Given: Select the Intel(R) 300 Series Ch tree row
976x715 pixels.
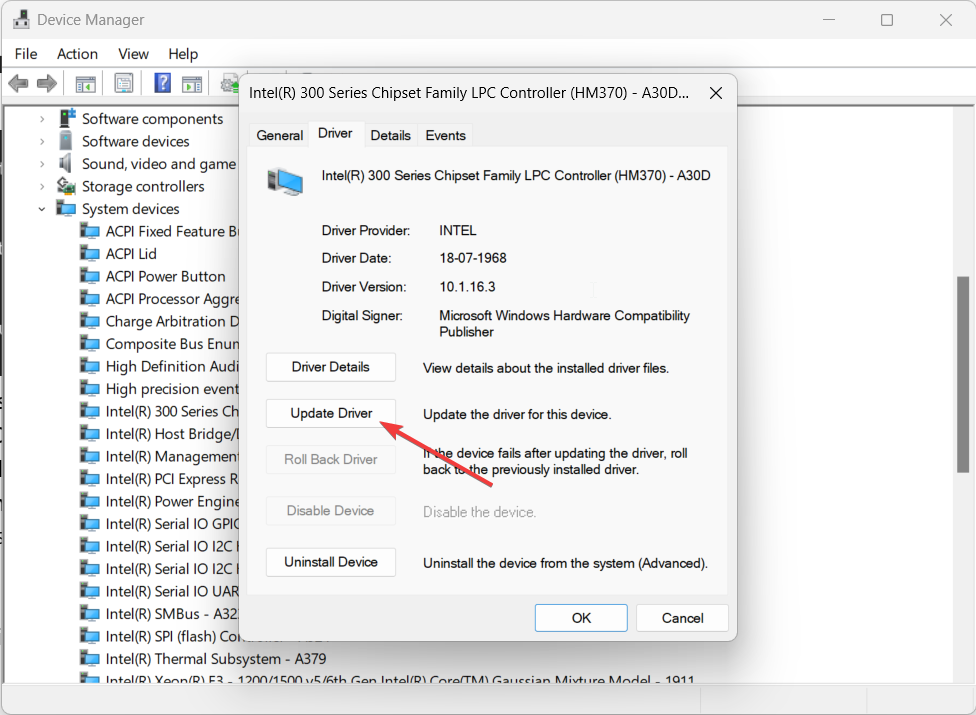Looking at the screenshot, I should point(159,411).
